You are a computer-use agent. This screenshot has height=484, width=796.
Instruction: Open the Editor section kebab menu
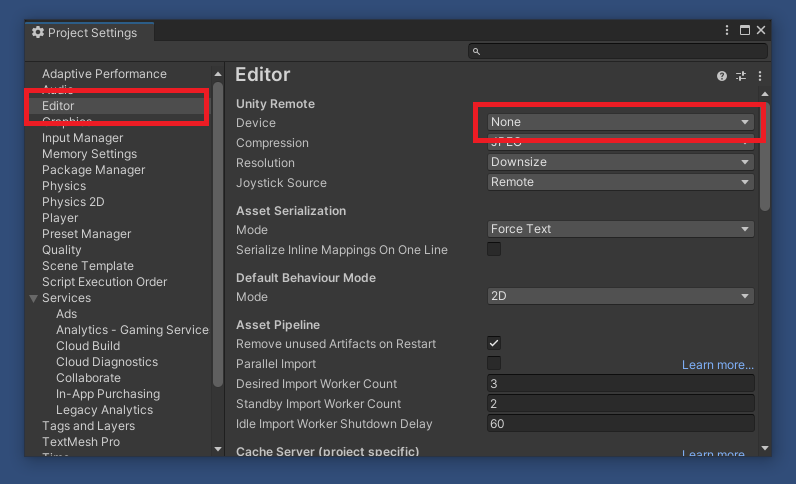click(x=759, y=76)
